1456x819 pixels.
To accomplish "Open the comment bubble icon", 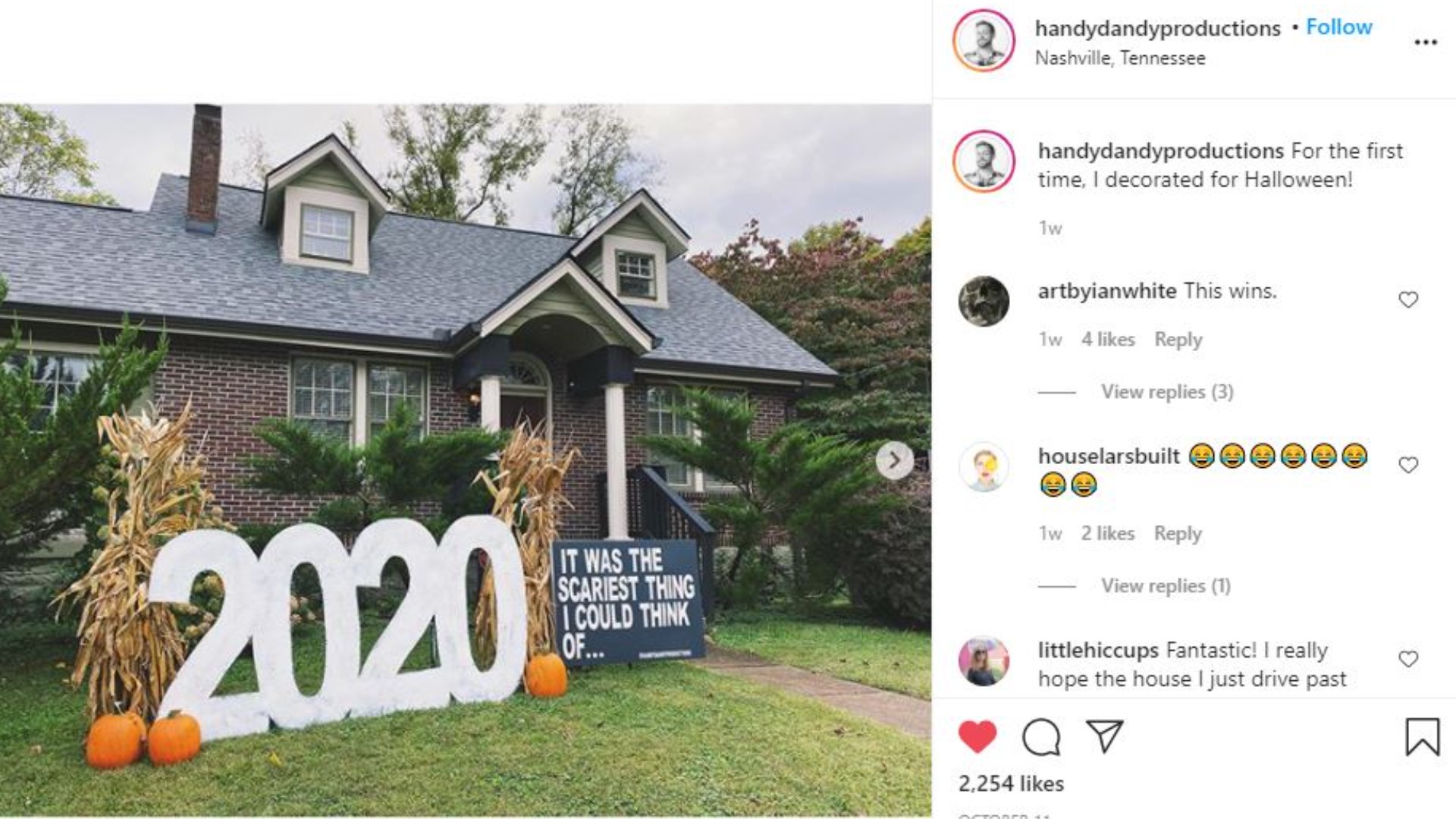I will point(1041,737).
